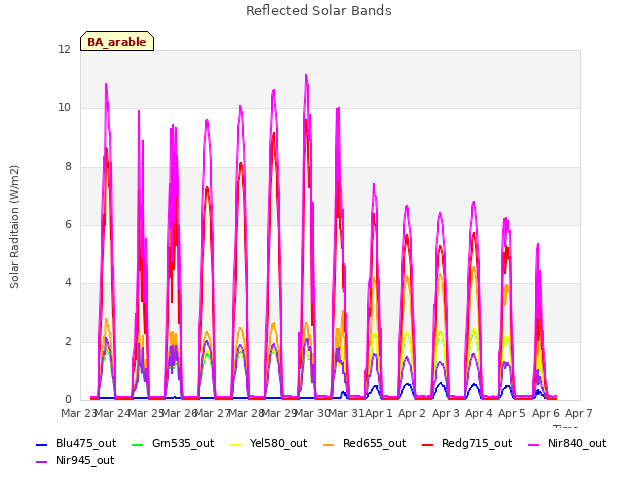Click the BA_arable site label box
The image size is (640, 480).
point(117,41)
